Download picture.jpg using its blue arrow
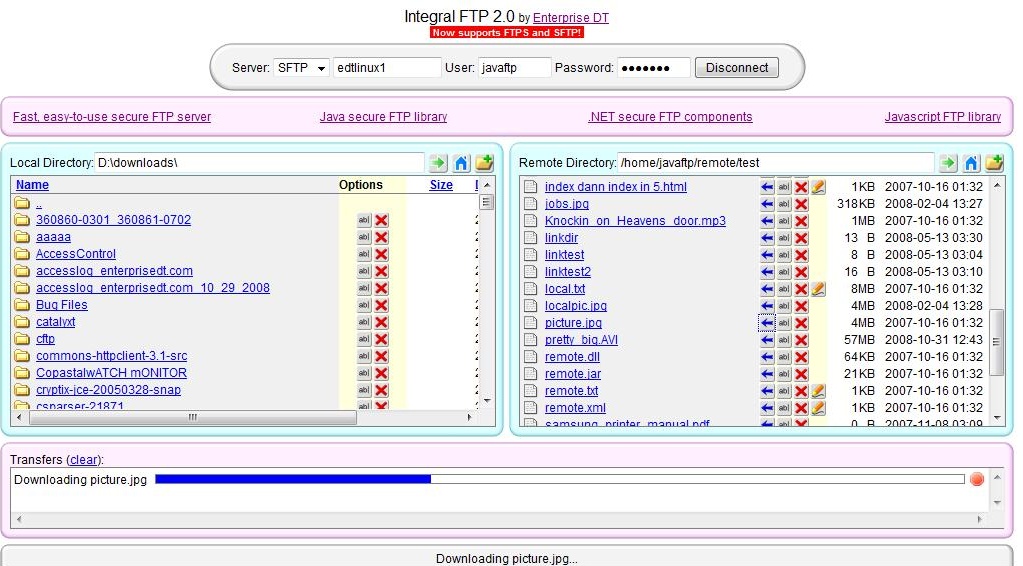 (x=767, y=323)
